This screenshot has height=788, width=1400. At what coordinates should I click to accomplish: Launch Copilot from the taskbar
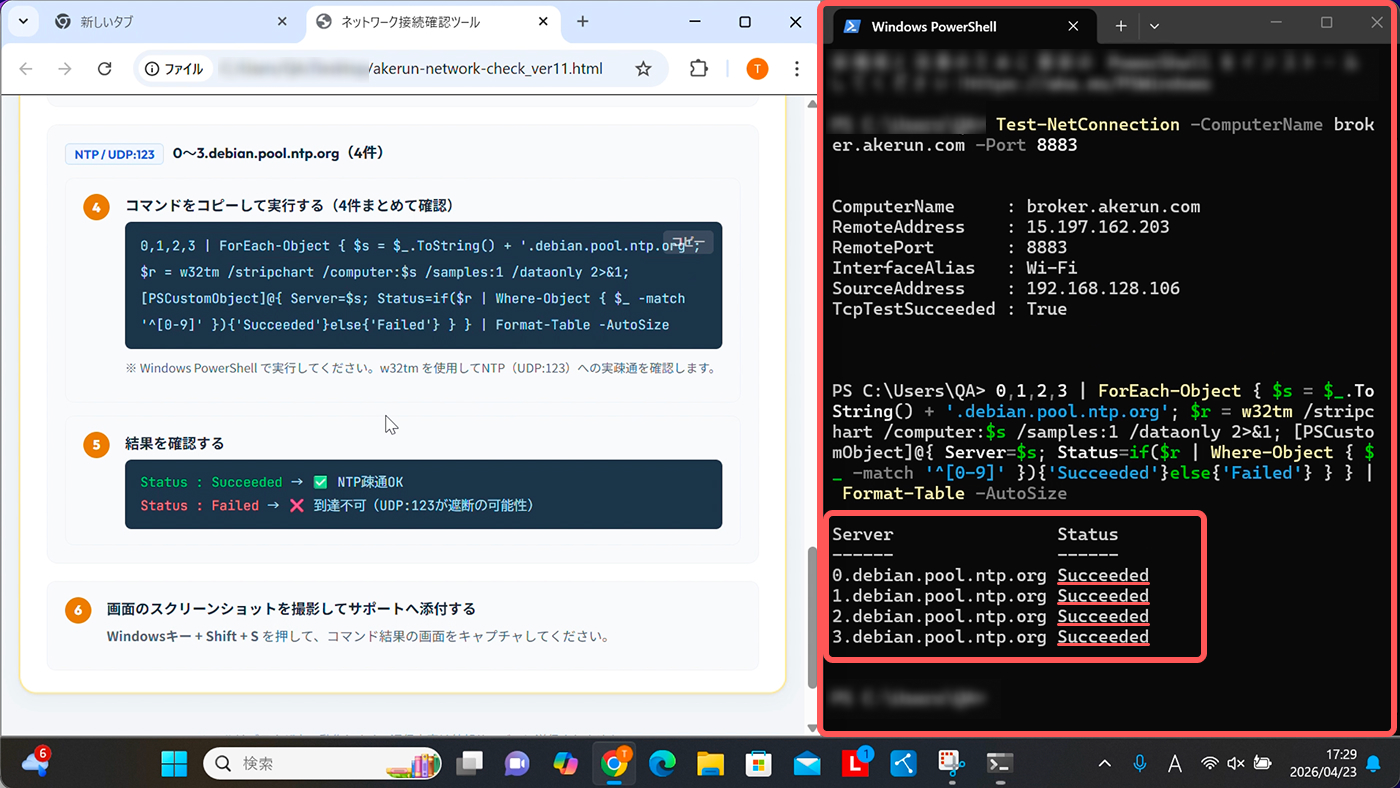pos(566,764)
